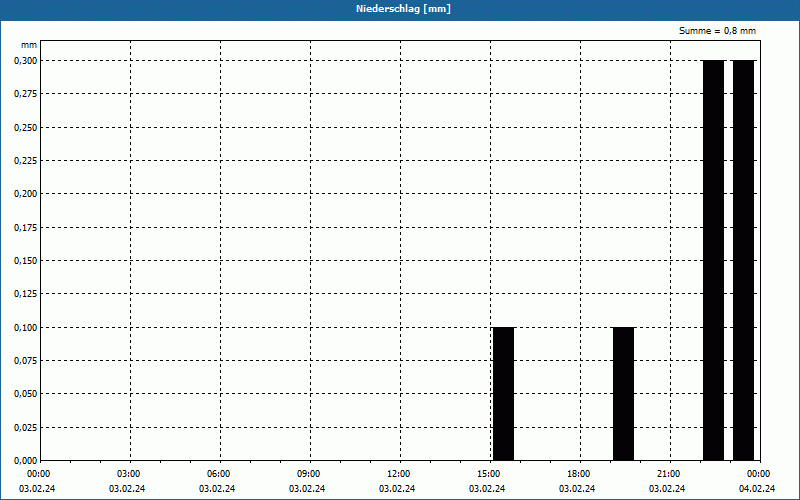Viewport: 800px width, 500px height.
Task: Click the 0,025 y-axis value
Action: tap(26, 428)
